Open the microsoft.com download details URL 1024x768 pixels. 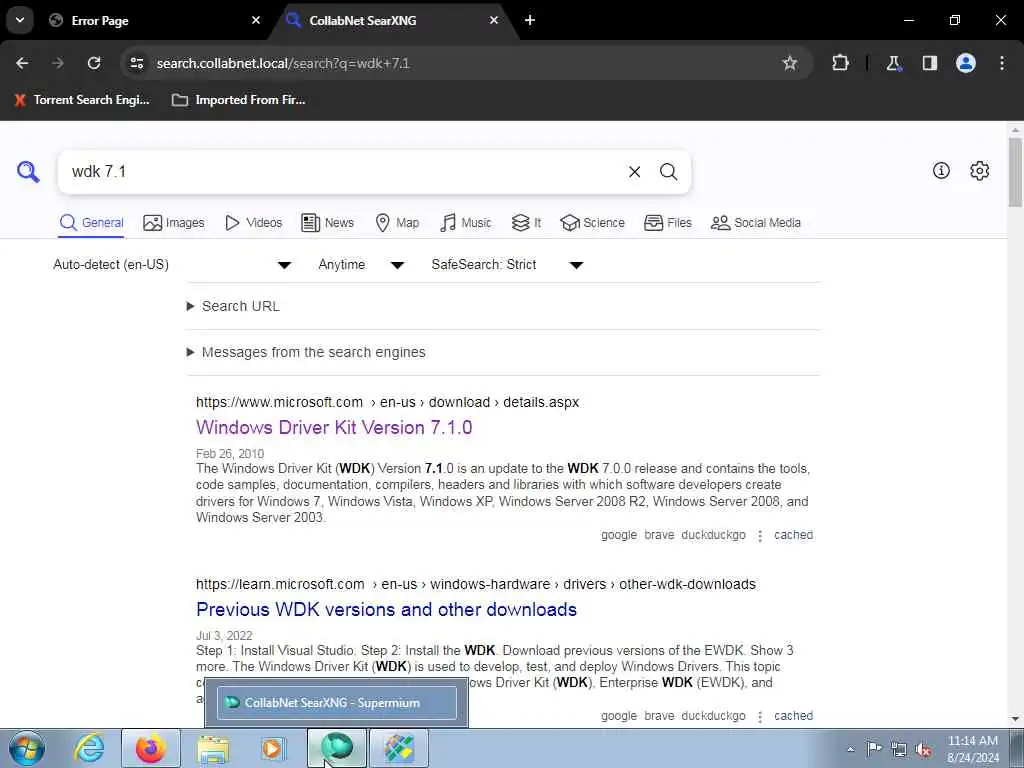pyautogui.click(x=387, y=402)
